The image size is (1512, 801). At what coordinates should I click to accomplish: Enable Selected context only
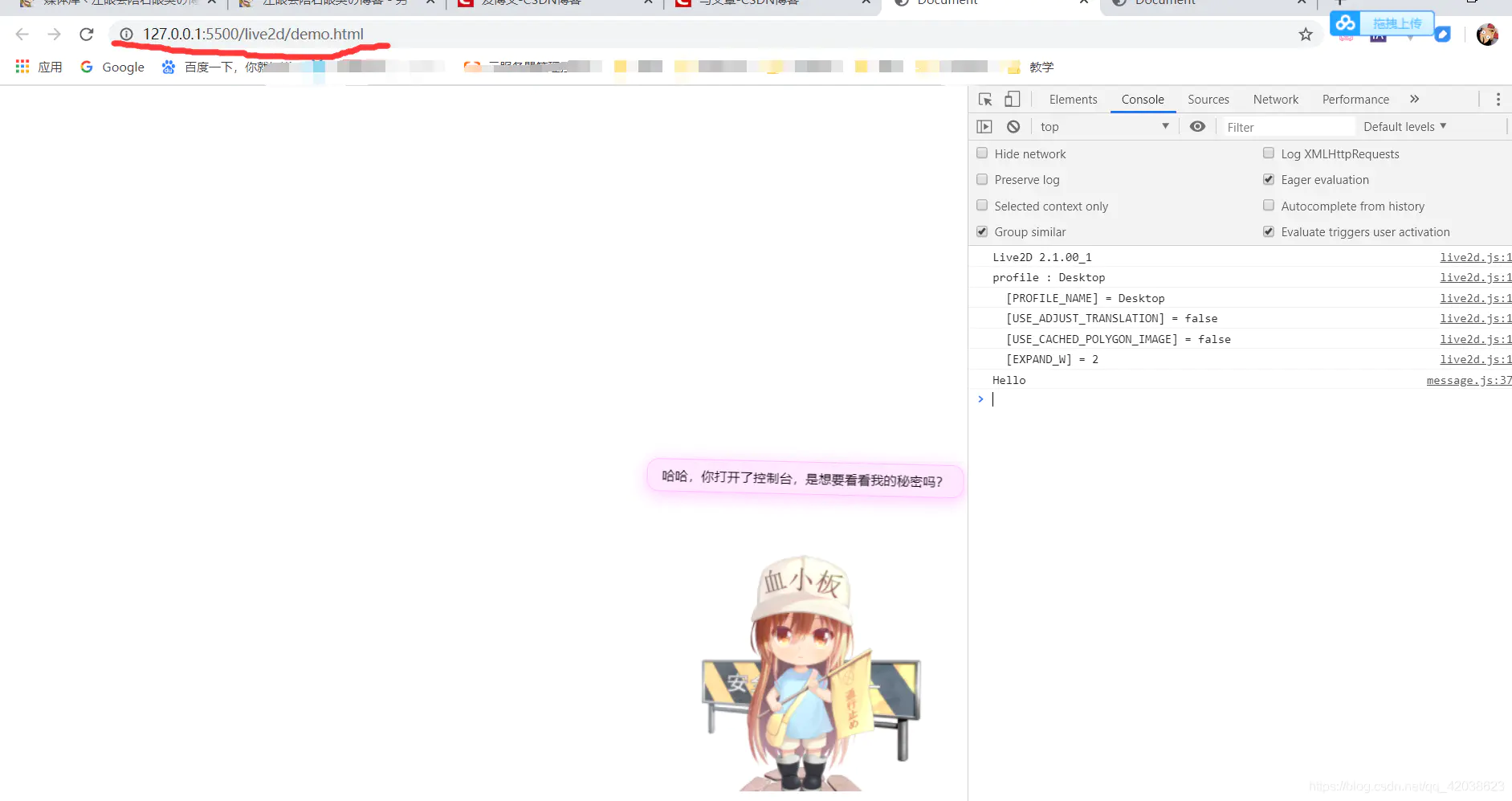(982, 206)
